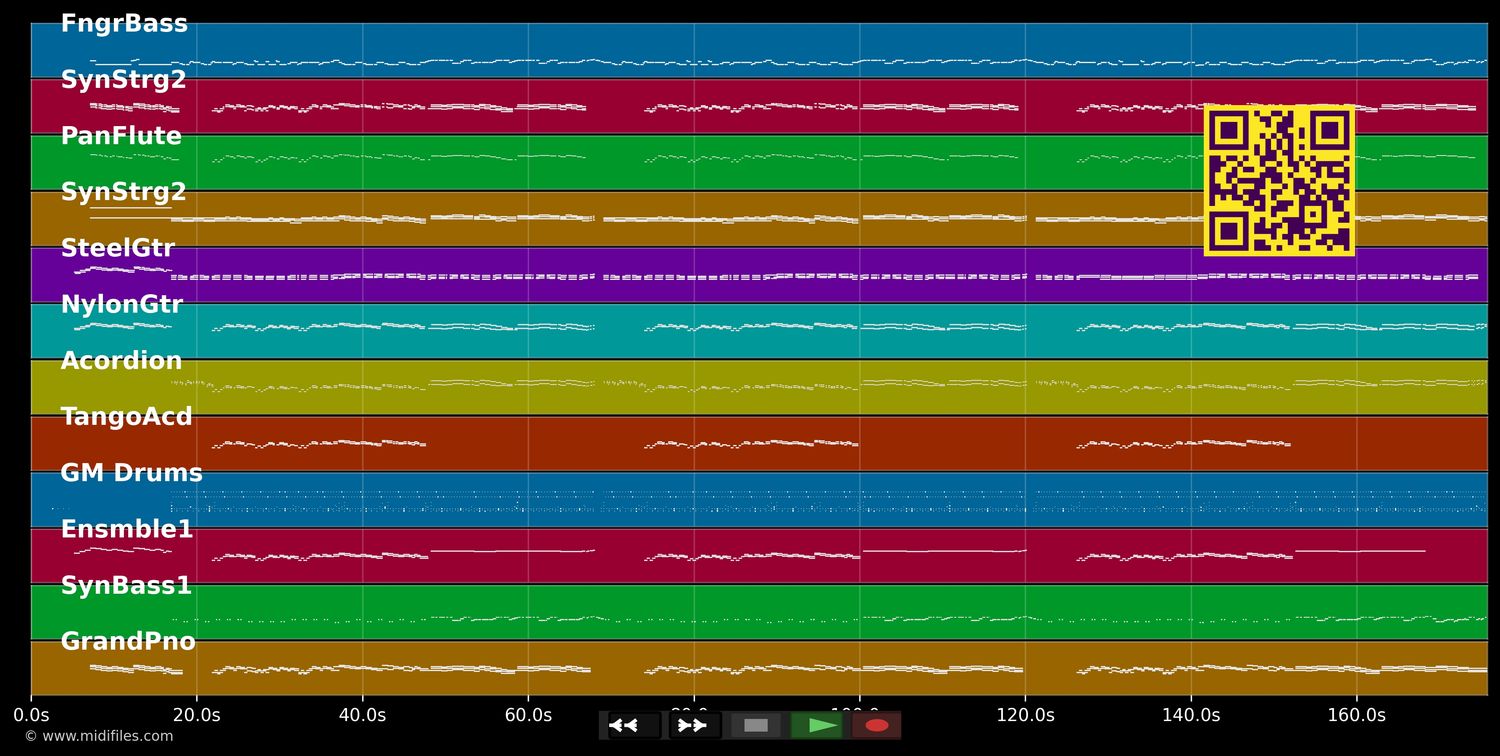This screenshot has height=756, width=1500.
Task: Click the Fast-forward control
Action: (693, 725)
